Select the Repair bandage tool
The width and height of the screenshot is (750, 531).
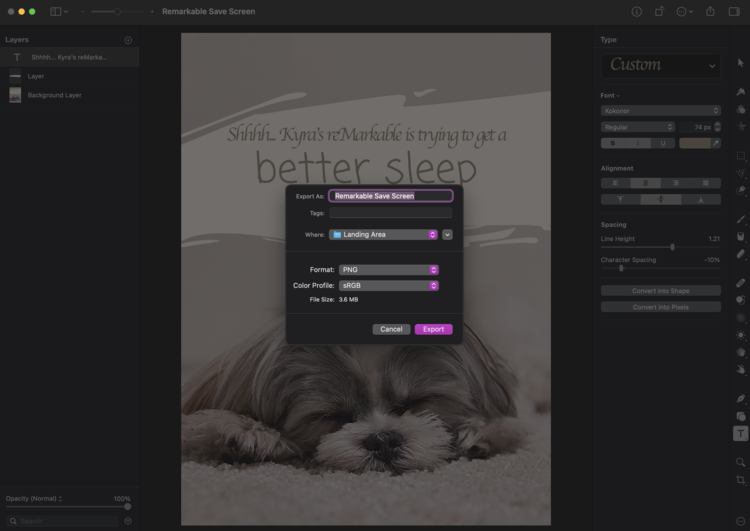pos(740,283)
